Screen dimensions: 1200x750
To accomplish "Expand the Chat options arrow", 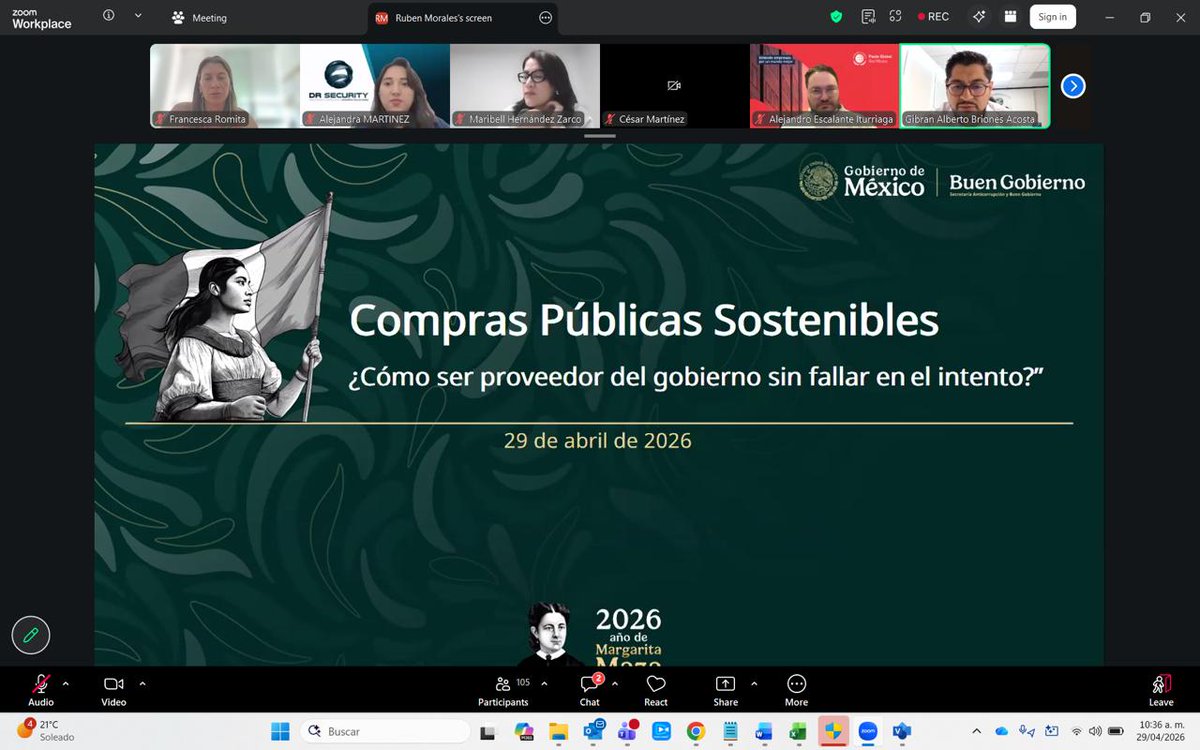I will pos(615,684).
